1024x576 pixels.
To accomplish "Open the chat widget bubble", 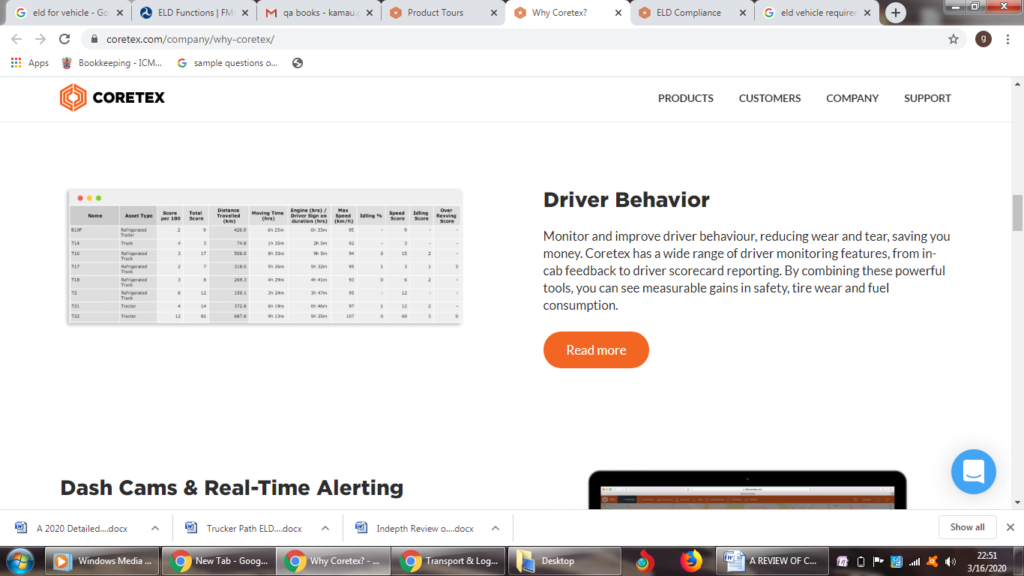I will click(x=973, y=472).
